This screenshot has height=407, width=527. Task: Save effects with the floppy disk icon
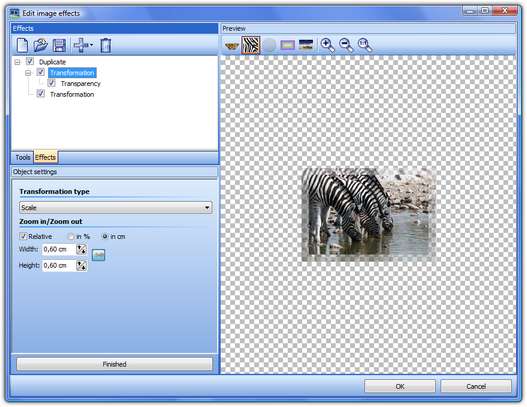[x=59, y=45]
